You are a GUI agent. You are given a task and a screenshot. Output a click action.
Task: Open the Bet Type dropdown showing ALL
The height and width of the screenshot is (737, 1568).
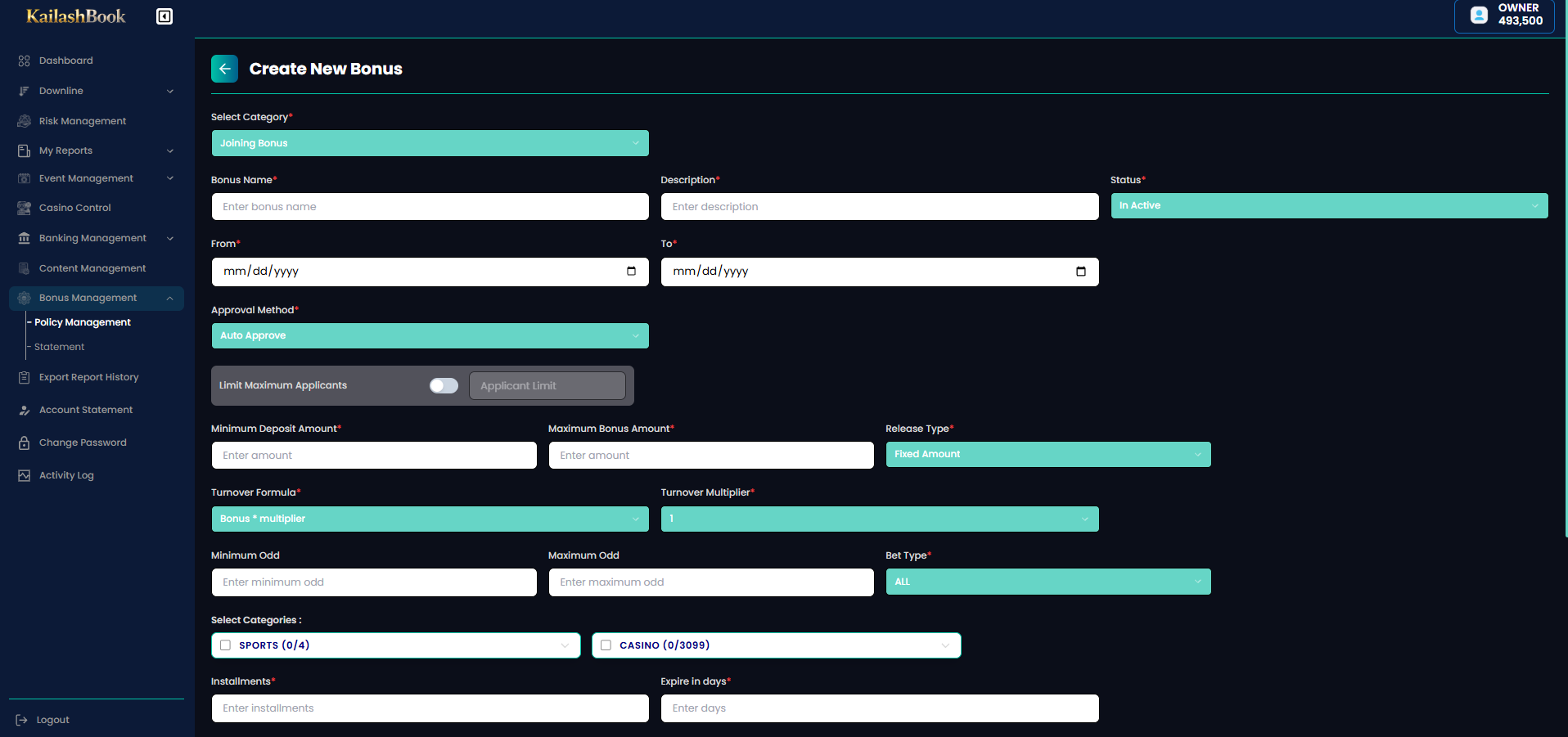pyautogui.click(x=1048, y=582)
